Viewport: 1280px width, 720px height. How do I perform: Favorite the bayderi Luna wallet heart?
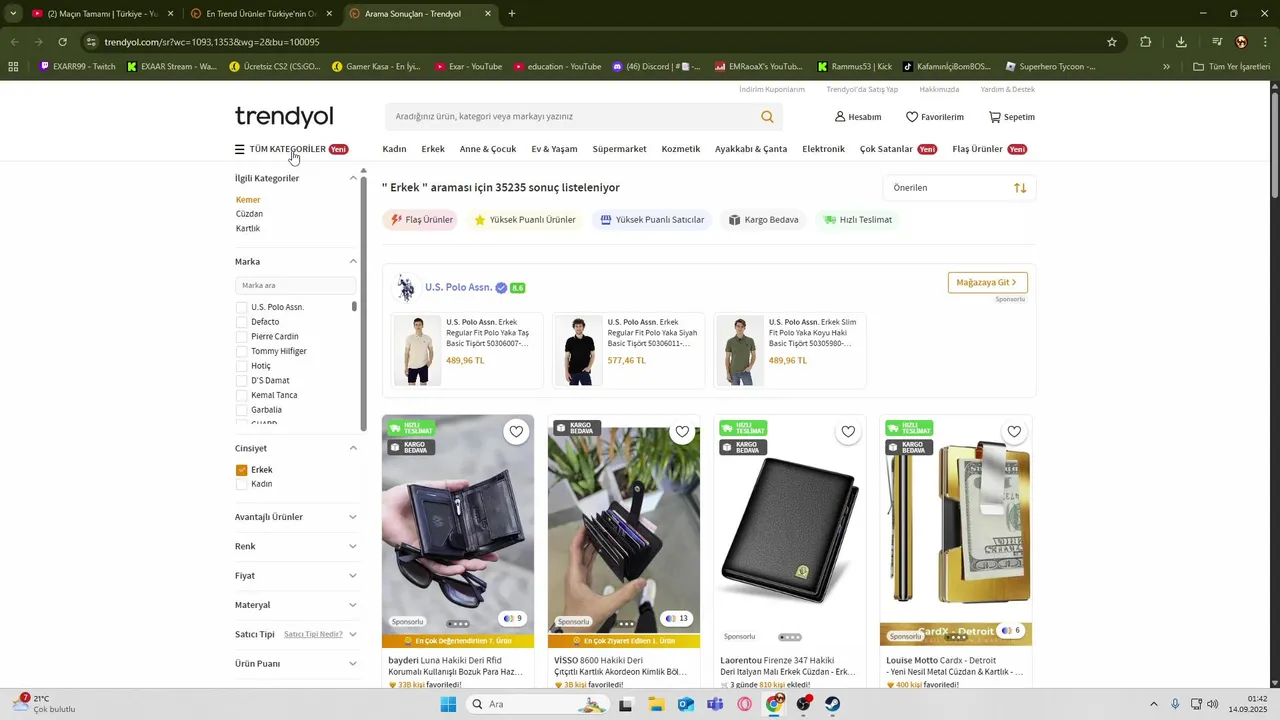pos(516,432)
